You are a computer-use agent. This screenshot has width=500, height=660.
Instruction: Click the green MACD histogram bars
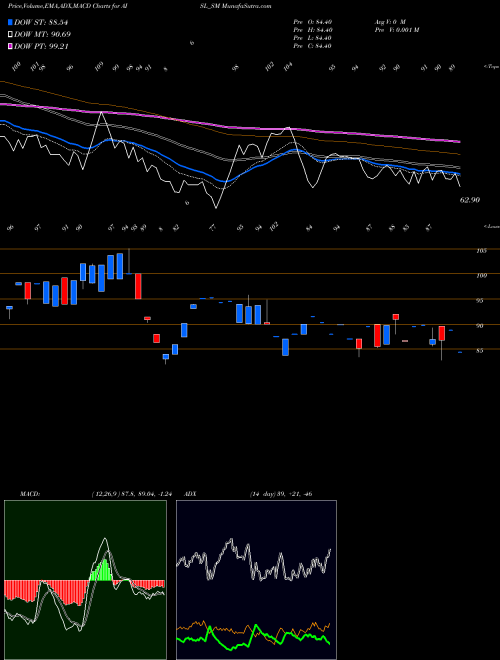[101, 570]
